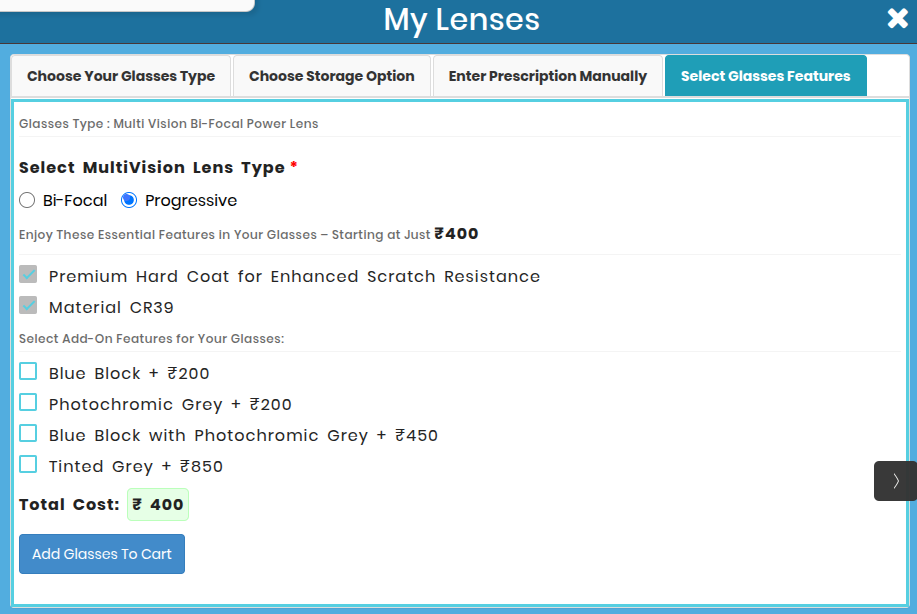The height and width of the screenshot is (614, 917).
Task: Enable Blue Block add-on feature
Action: click(28, 371)
